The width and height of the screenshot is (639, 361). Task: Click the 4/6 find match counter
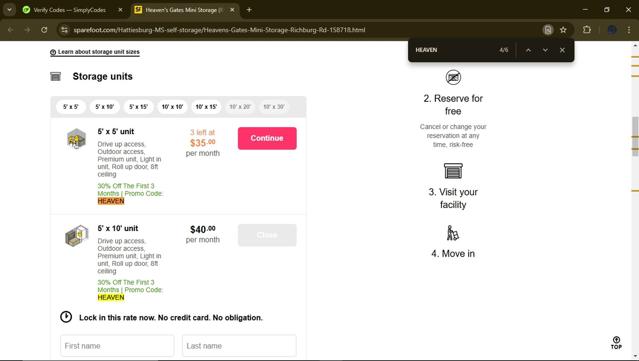click(x=504, y=50)
